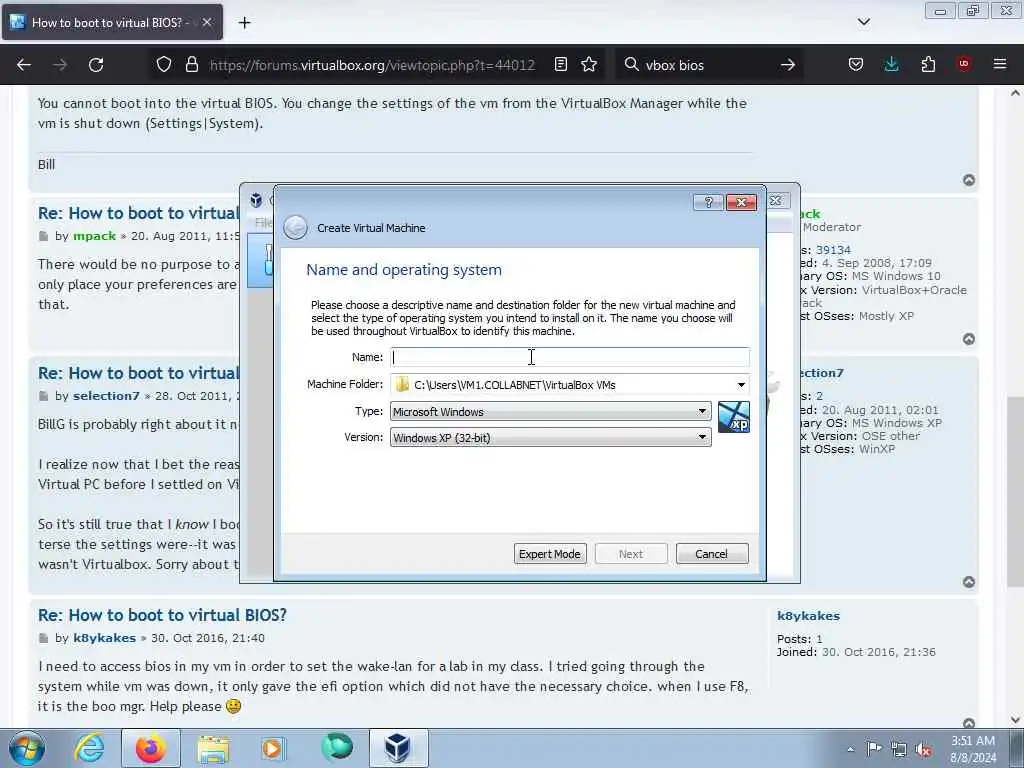Open the Windows Start menu
The height and width of the screenshot is (768, 1024).
pyautogui.click(x=26, y=748)
